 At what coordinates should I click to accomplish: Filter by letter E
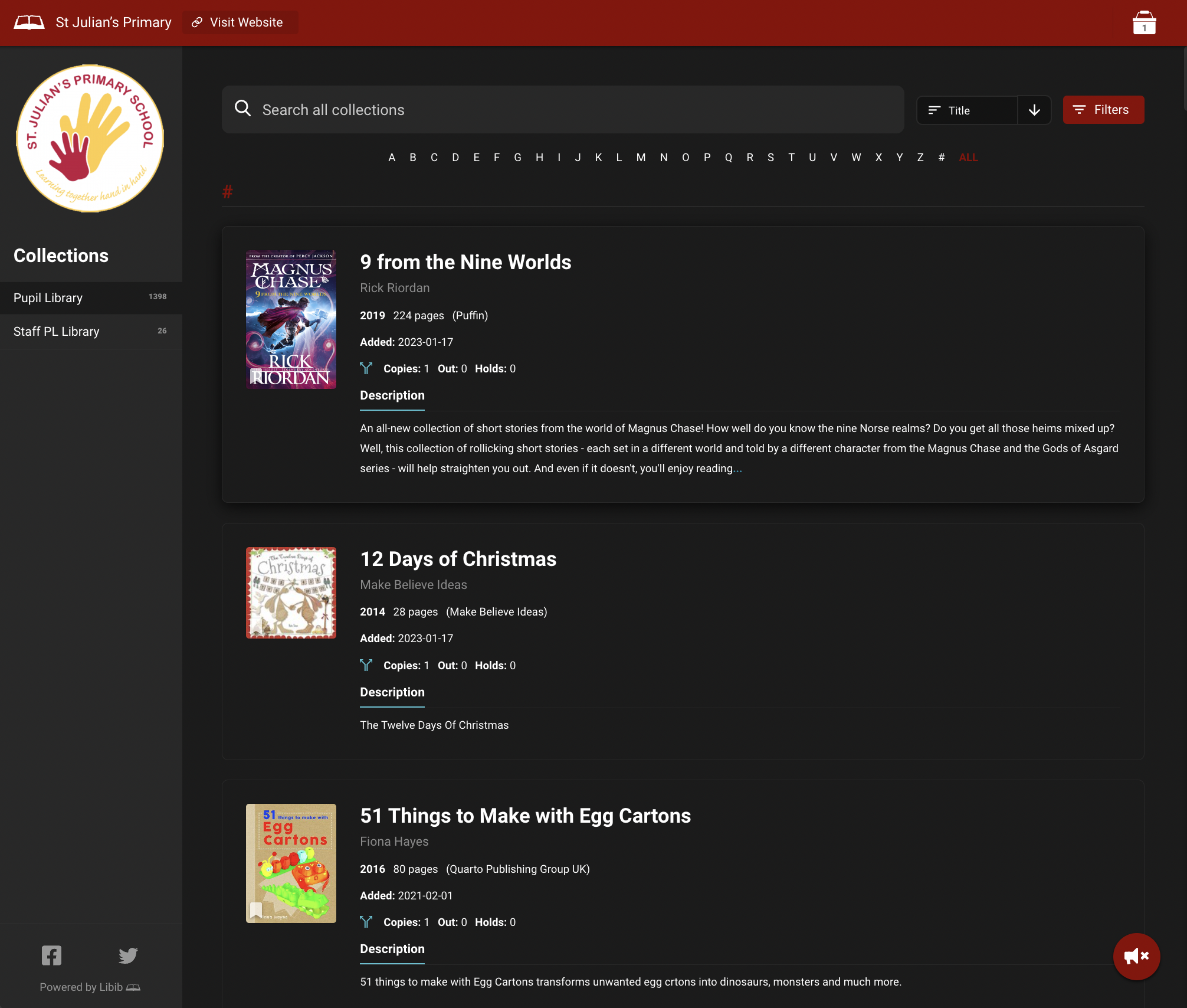[477, 158]
